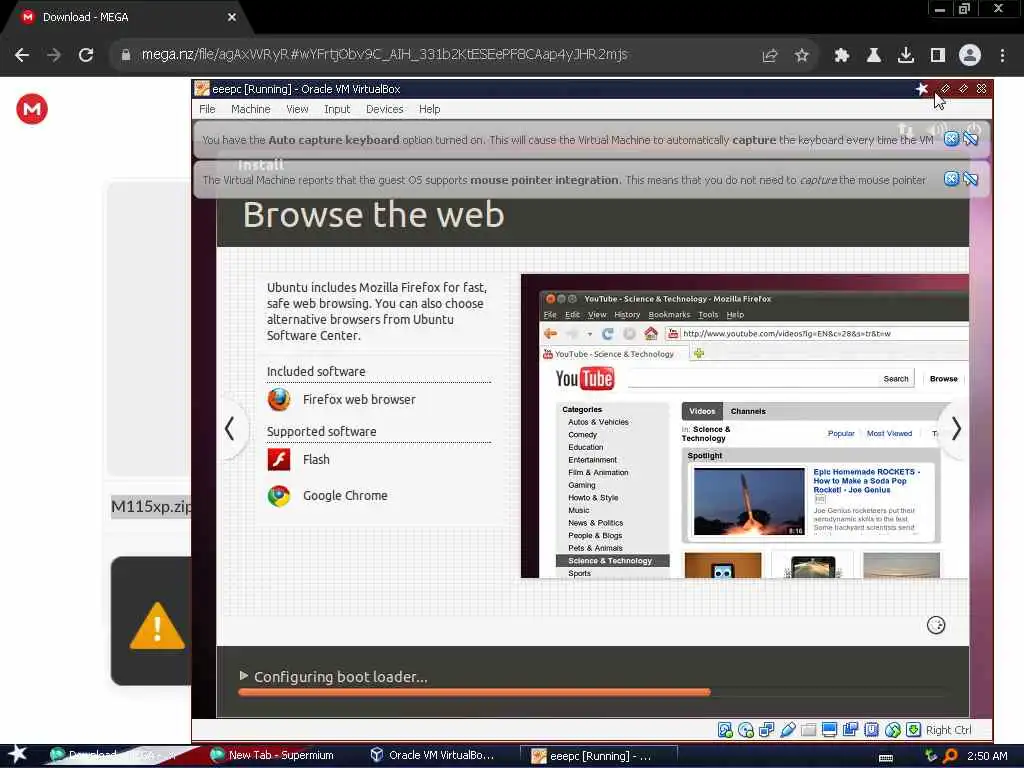Dismiss the mouse pointer integration notification
The height and width of the screenshot is (768, 1024).
[x=952, y=179]
